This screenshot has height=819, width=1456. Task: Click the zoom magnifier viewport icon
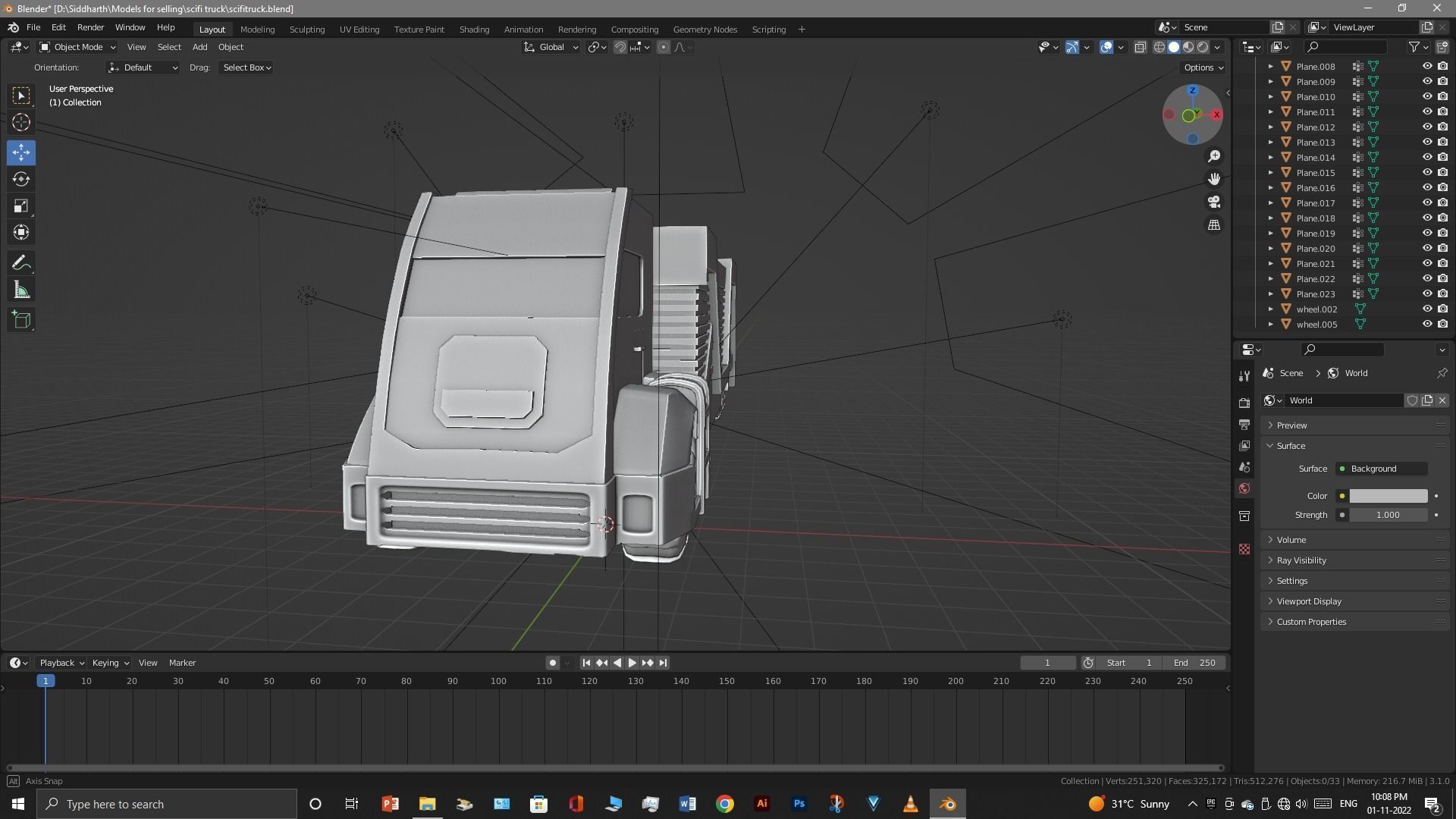(x=1214, y=156)
